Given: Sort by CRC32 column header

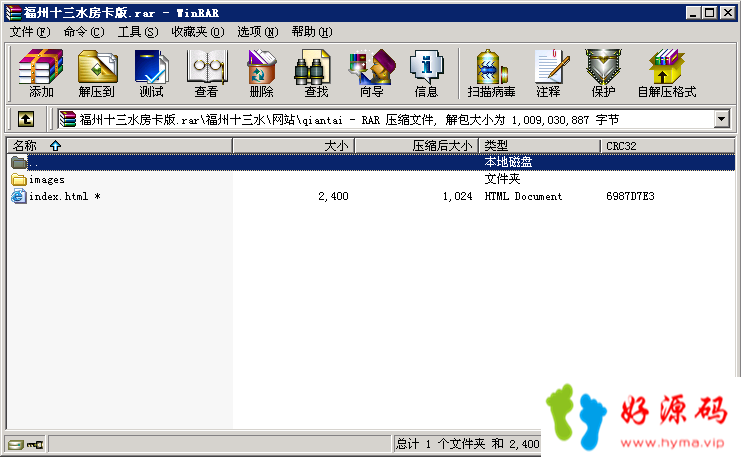Looking at the screenshot, I should pos(667,146).
